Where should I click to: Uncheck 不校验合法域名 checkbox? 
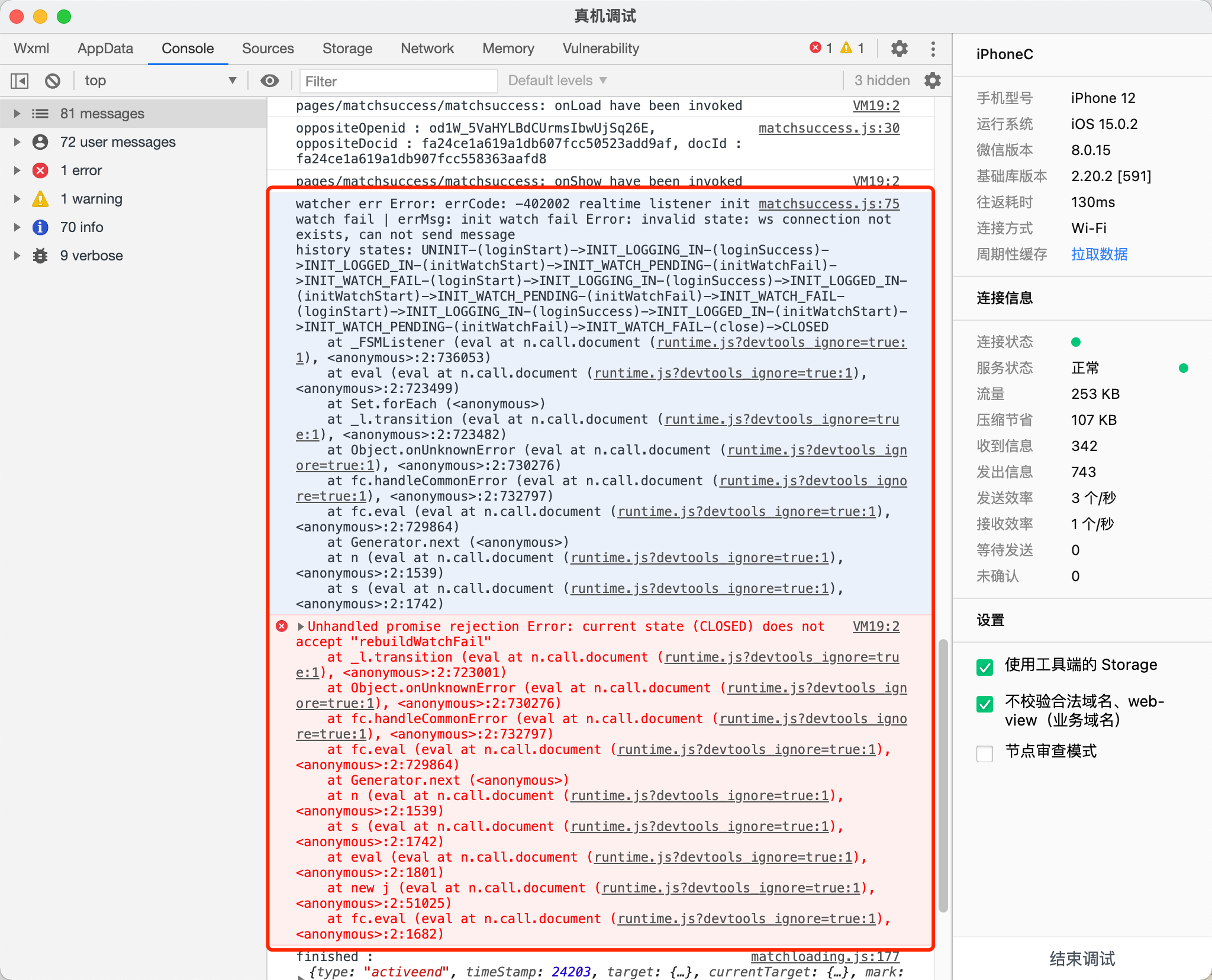[x=985, y=704]
